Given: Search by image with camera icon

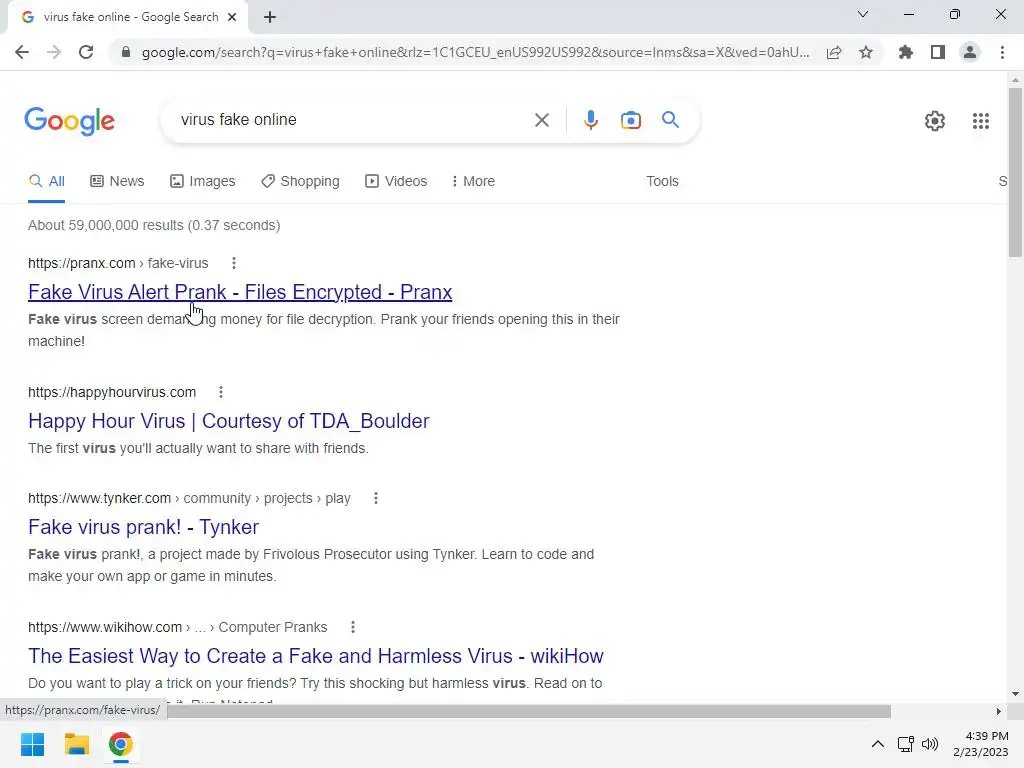Looking at the screenshot, I should click(631, 120).
